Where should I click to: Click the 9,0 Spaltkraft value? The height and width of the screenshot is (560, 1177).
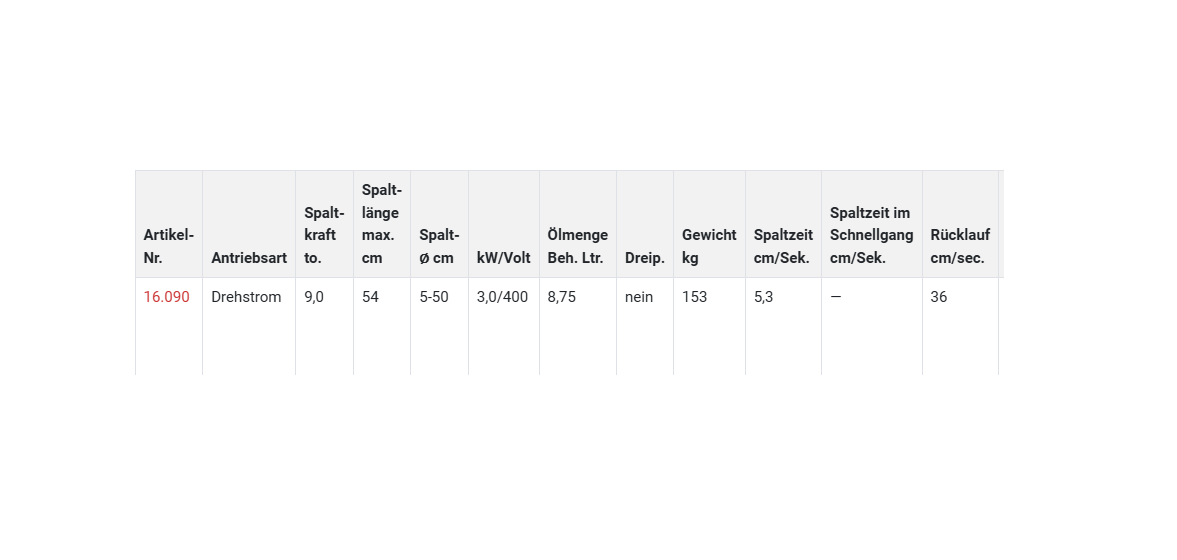pyautogui.click(x=314, y=297)
